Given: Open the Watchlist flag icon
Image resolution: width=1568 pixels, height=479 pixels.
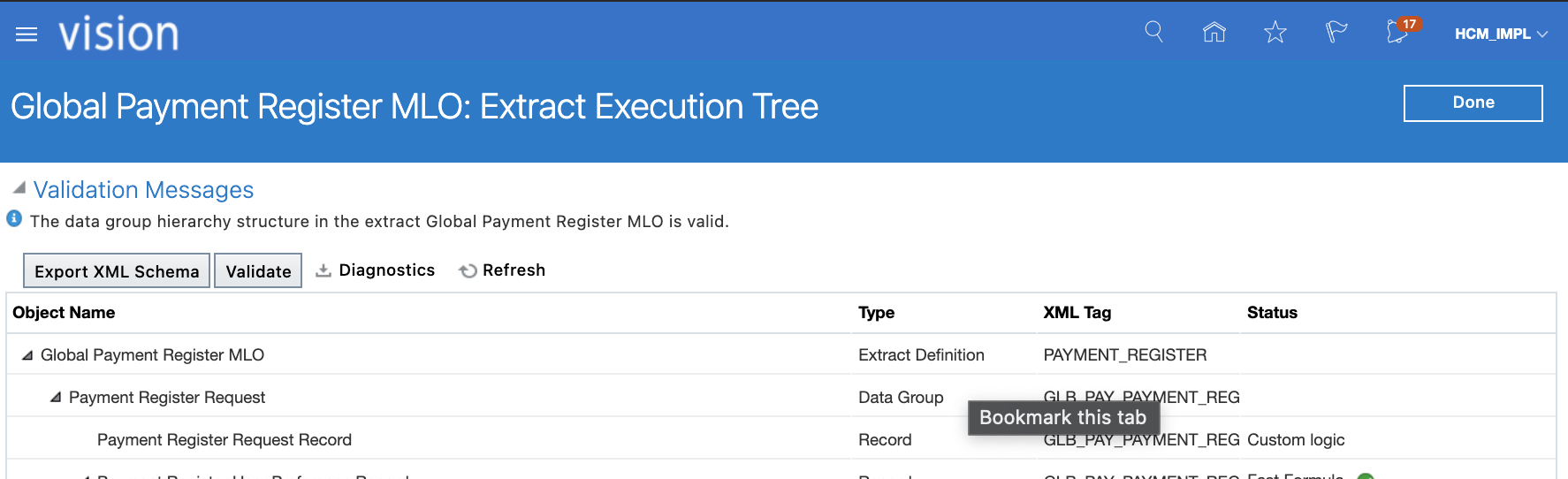Looking at the screenshot, I should [x=1336, y=33].
